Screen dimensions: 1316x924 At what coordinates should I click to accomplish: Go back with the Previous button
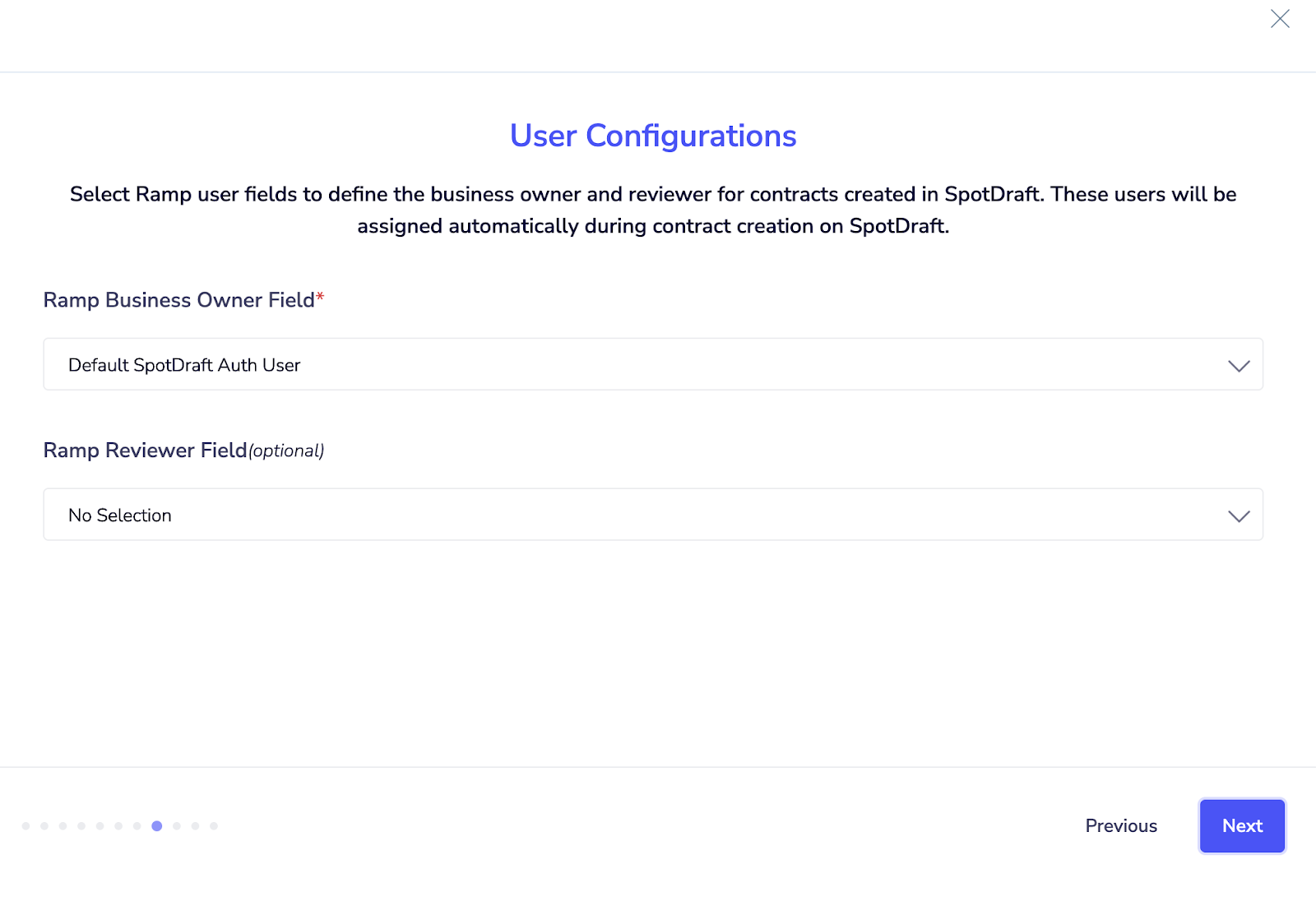(1121, 826)
